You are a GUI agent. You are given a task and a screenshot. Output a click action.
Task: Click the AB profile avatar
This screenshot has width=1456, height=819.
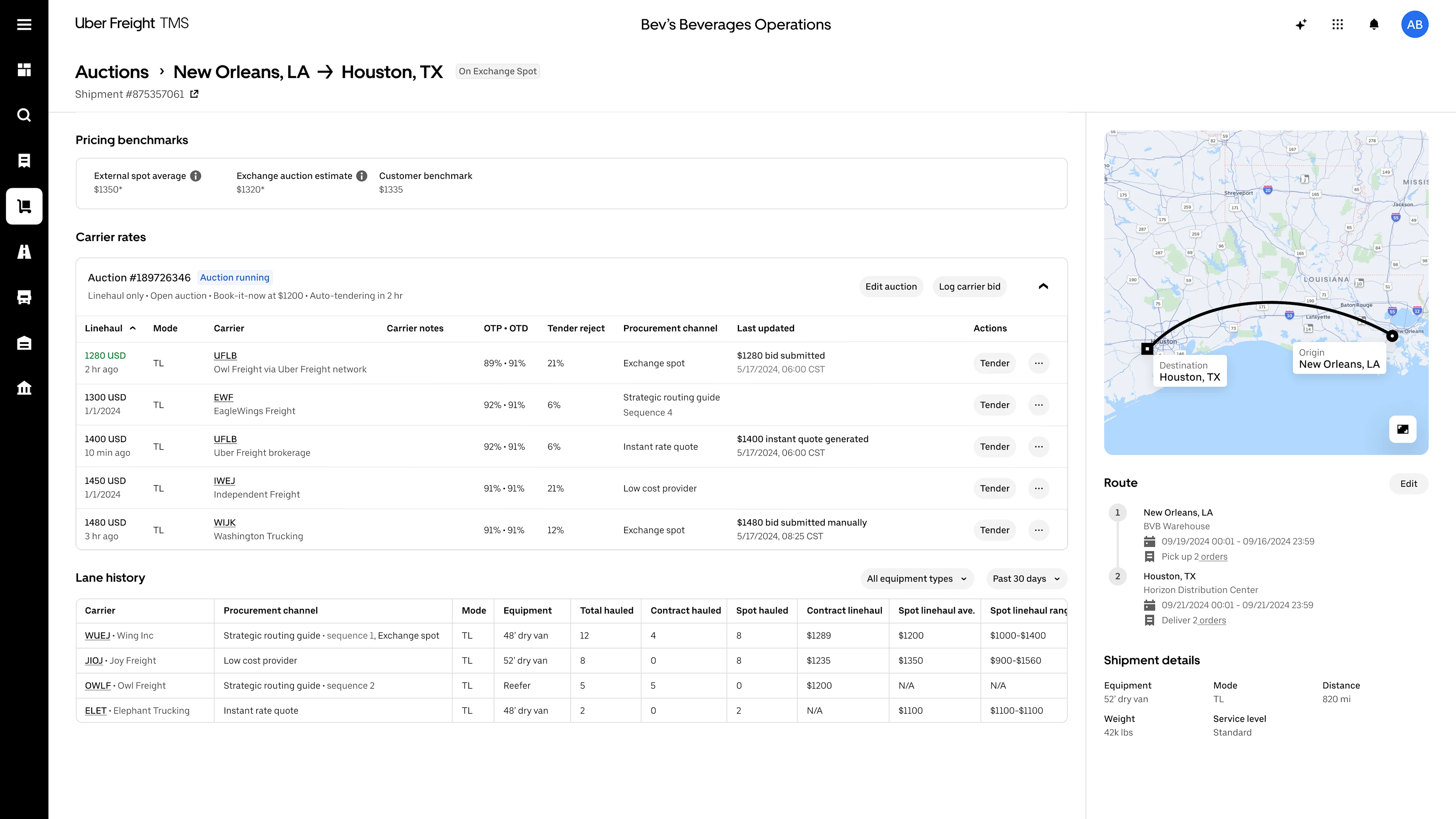click(1415, 24)
